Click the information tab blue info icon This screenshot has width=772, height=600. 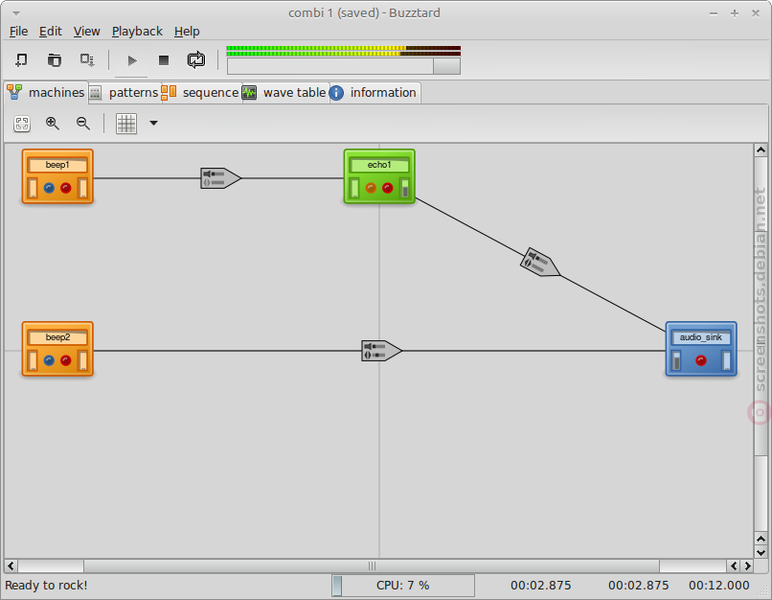point(336,93)
